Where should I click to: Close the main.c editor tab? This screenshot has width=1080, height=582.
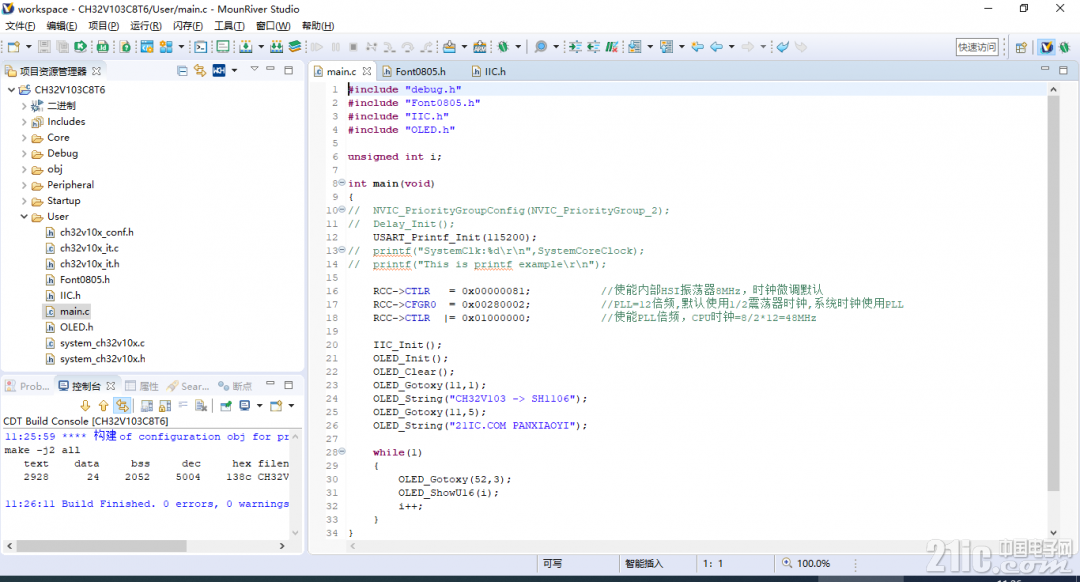tap(366, 71)
